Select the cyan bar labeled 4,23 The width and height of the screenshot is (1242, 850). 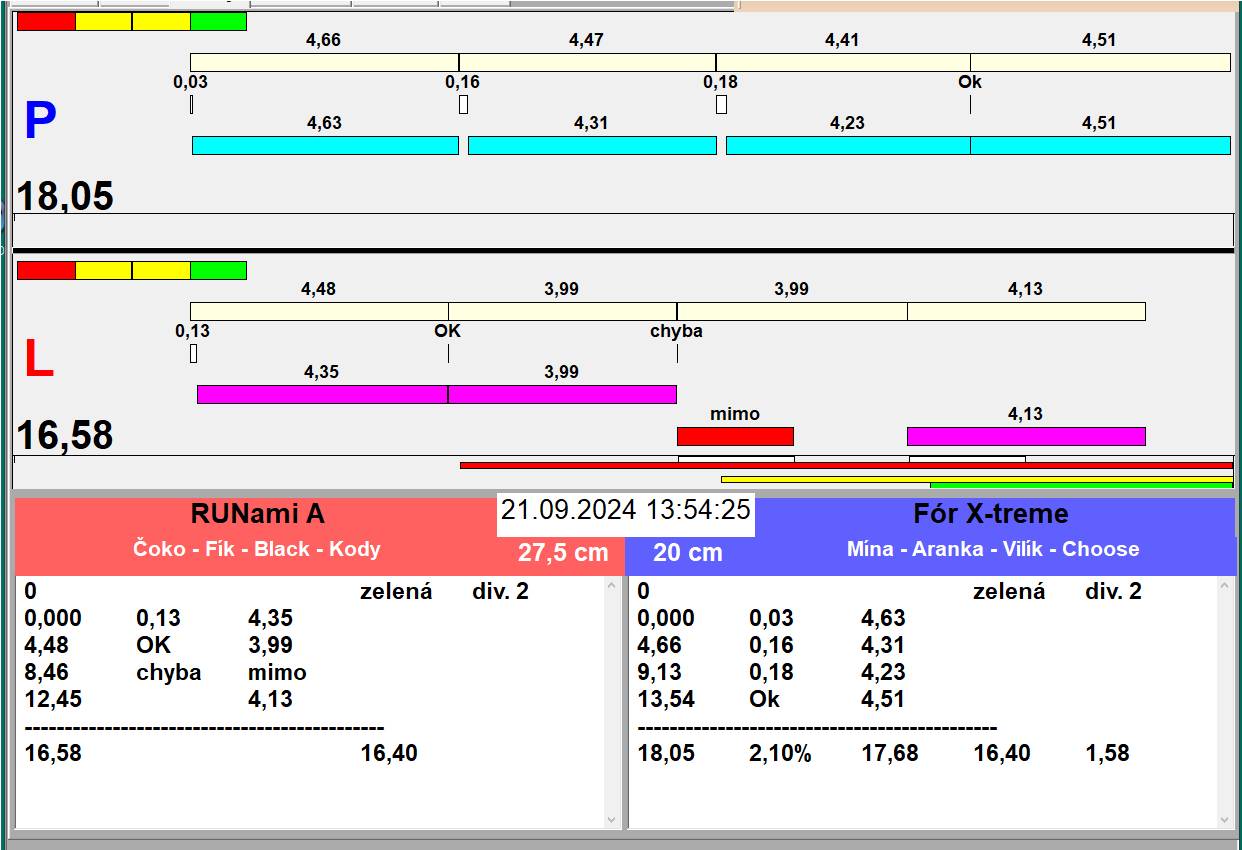[x=848, y=145]
